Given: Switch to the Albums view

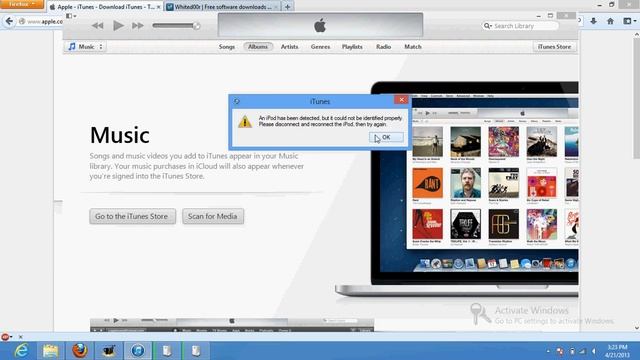Looking at the screenshot, I should click(x=258, y=47).
